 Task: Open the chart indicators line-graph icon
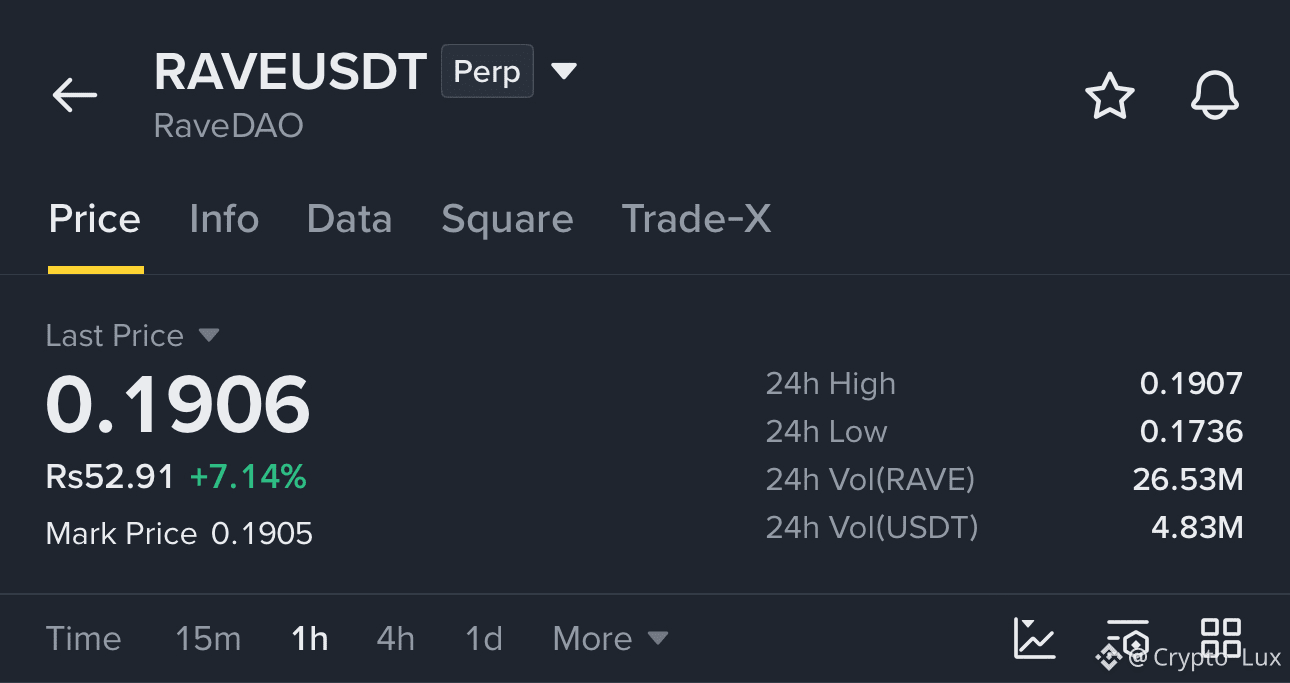click(1034, 638)
